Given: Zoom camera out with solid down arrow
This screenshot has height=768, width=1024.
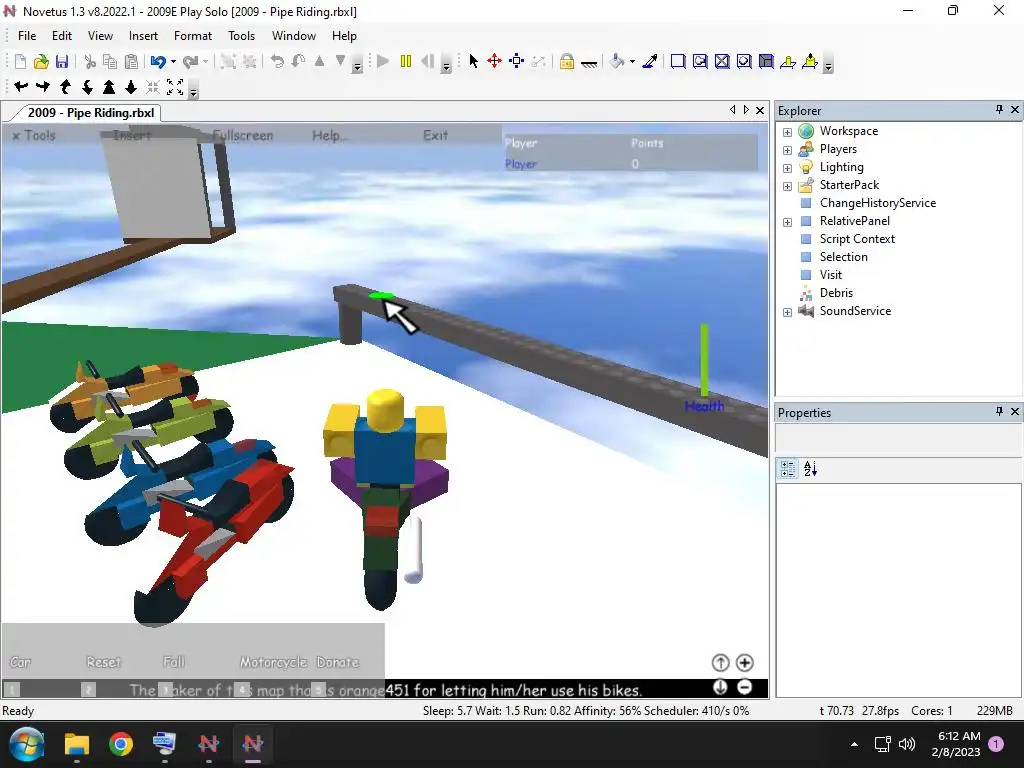Looking at the screenshot, I should click(131, 86).
